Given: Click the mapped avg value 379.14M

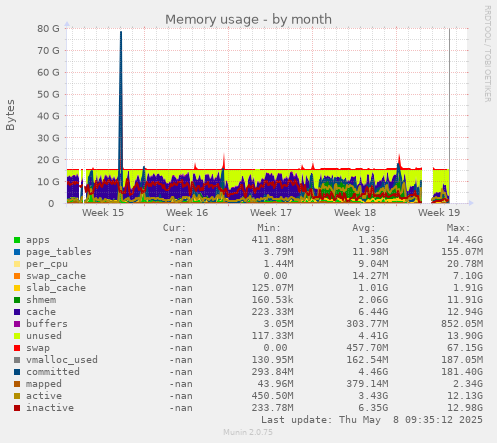Looking at the screenshot, I should 367,384.
